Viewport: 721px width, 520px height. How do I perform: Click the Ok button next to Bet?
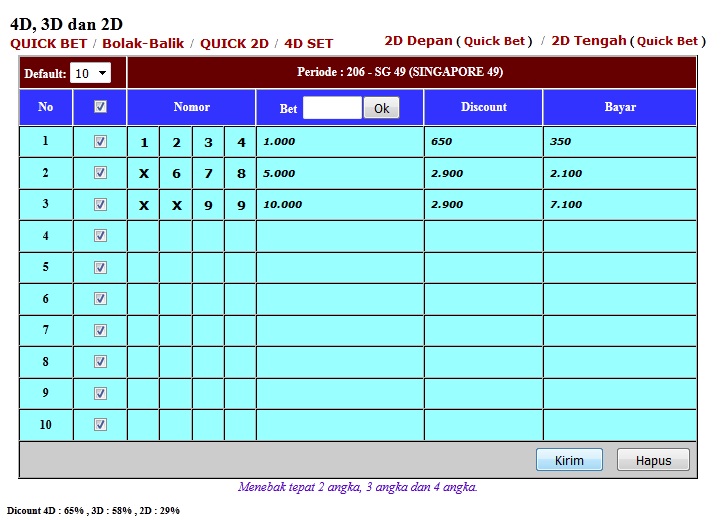pos(381,108)
